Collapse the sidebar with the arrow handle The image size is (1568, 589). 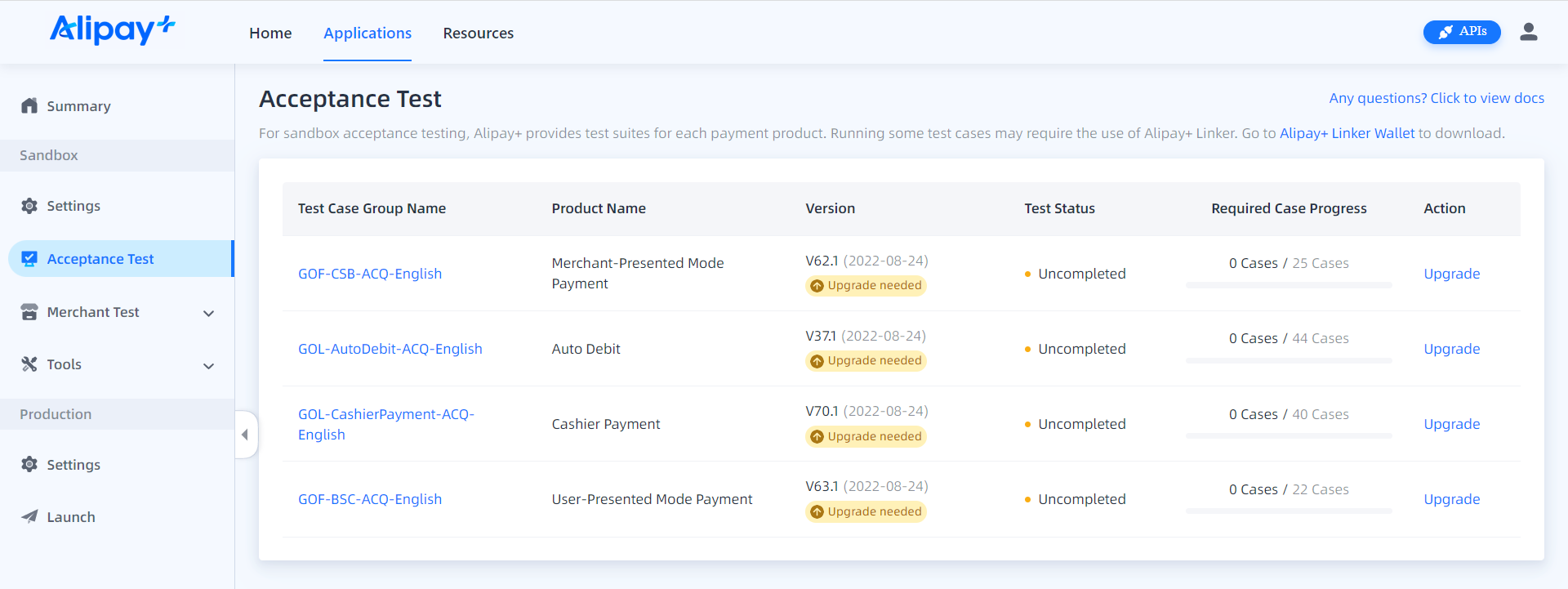tap(245, 435)
